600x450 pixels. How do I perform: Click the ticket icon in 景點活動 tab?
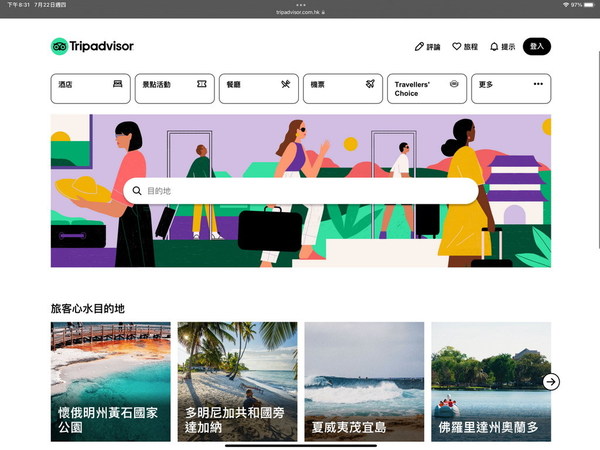coord(202,84)
